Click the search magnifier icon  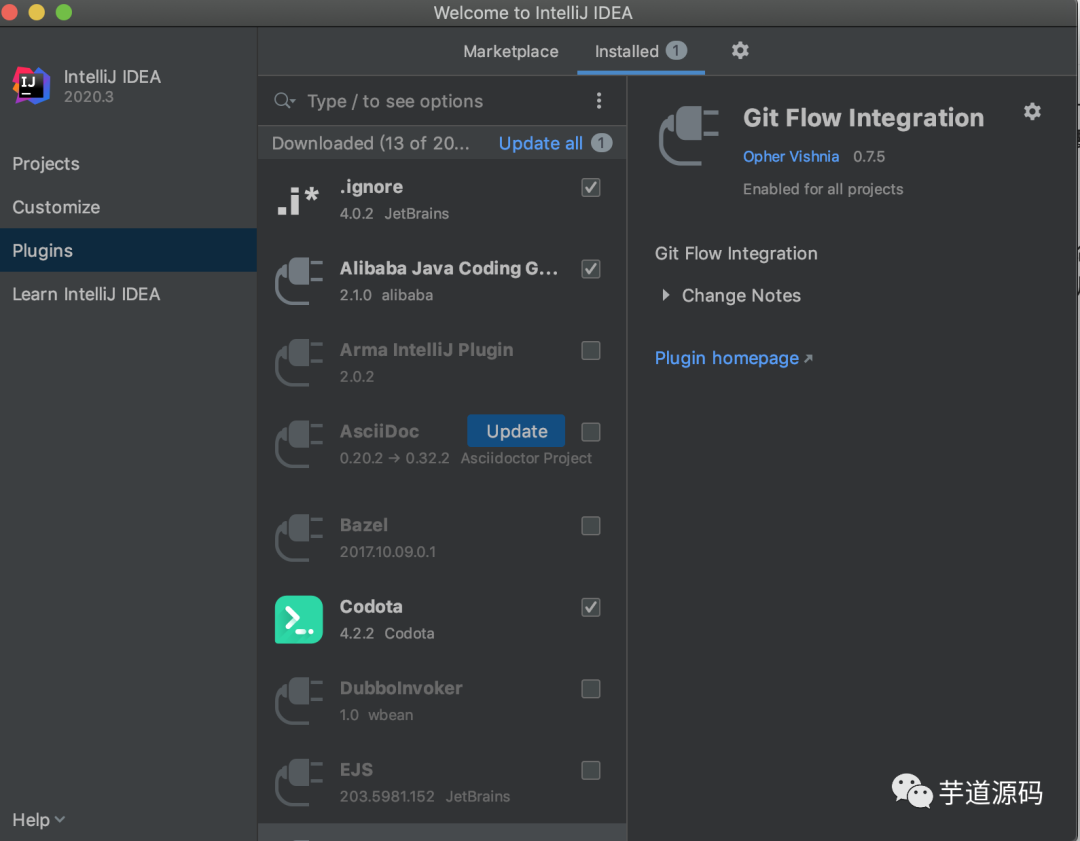coord(284,101)
